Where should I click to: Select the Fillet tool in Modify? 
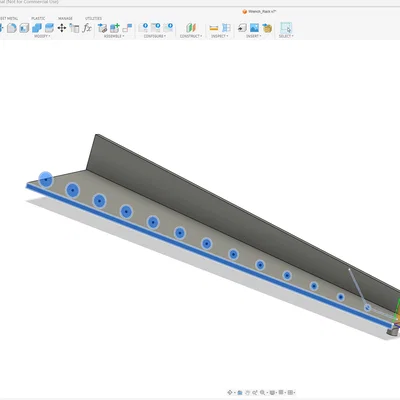point(12,28)
